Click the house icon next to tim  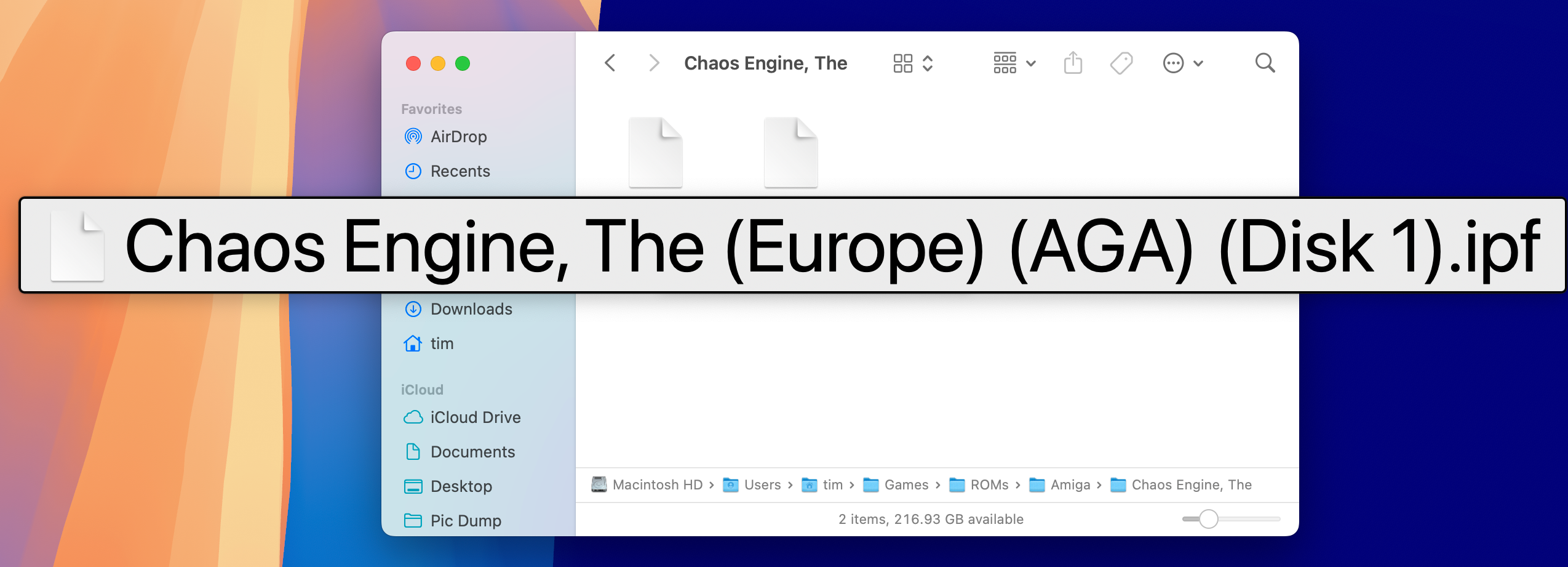pos(413,343)
